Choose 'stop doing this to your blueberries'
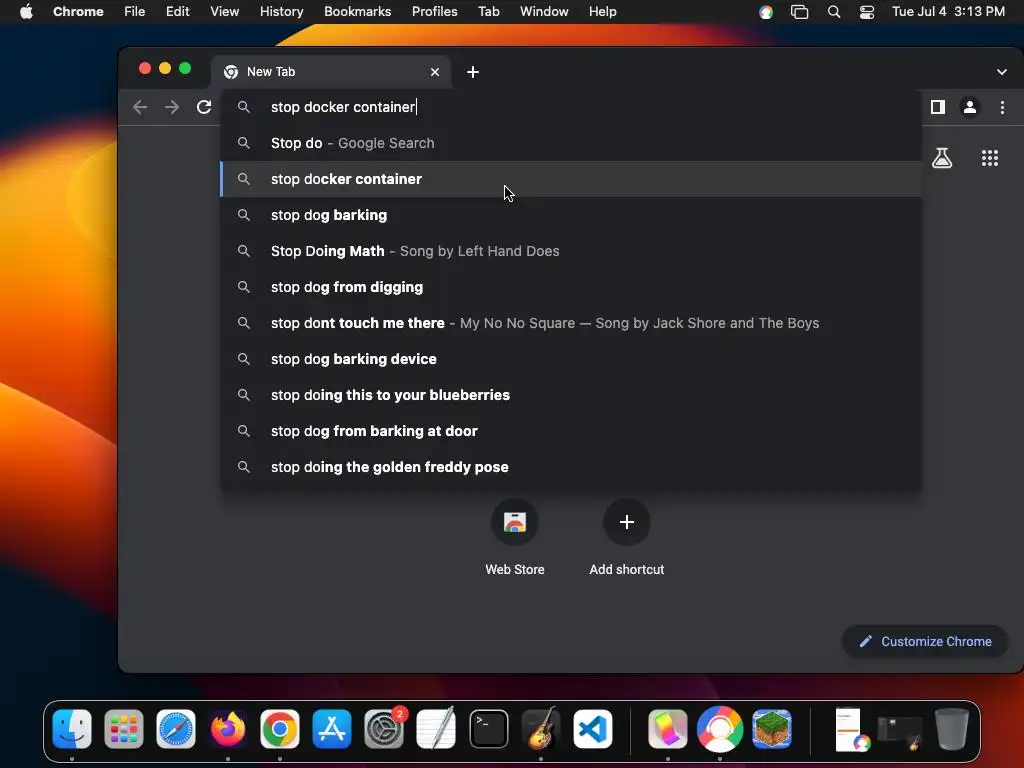The width and height of the screenshot is (1024, 768). click(x=571, y=394)
